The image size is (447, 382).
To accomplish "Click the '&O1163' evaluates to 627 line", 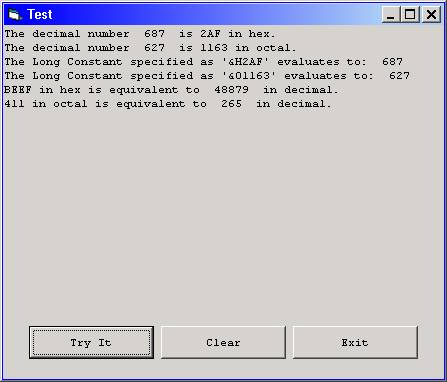I will coord(207,76).
